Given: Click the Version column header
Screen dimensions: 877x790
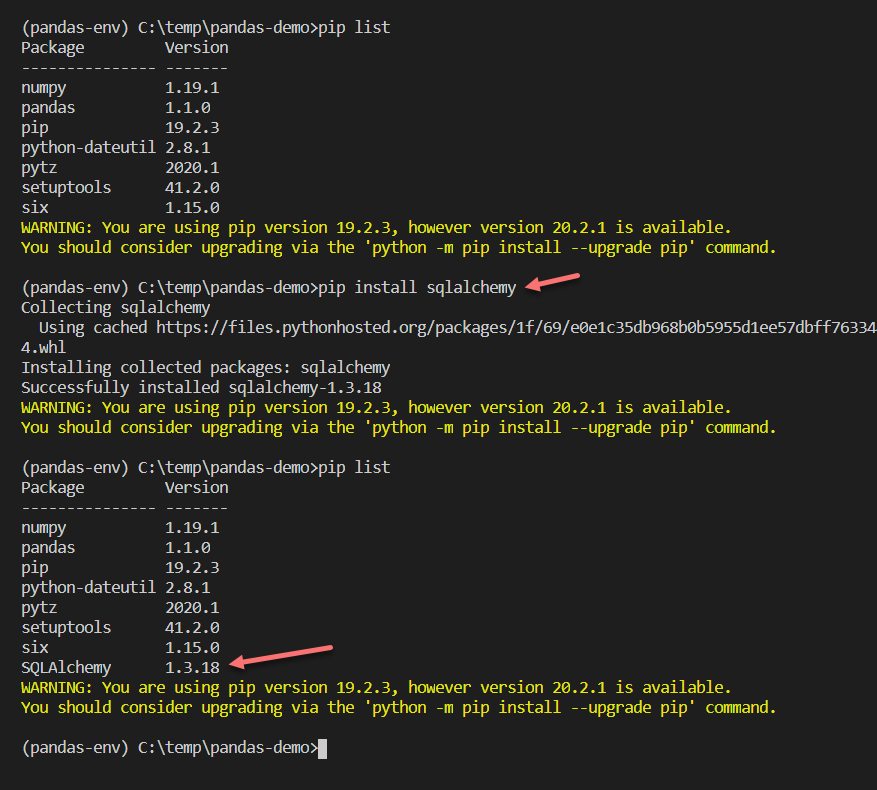Looking at the screenshot, I should (x=196, y=47).
